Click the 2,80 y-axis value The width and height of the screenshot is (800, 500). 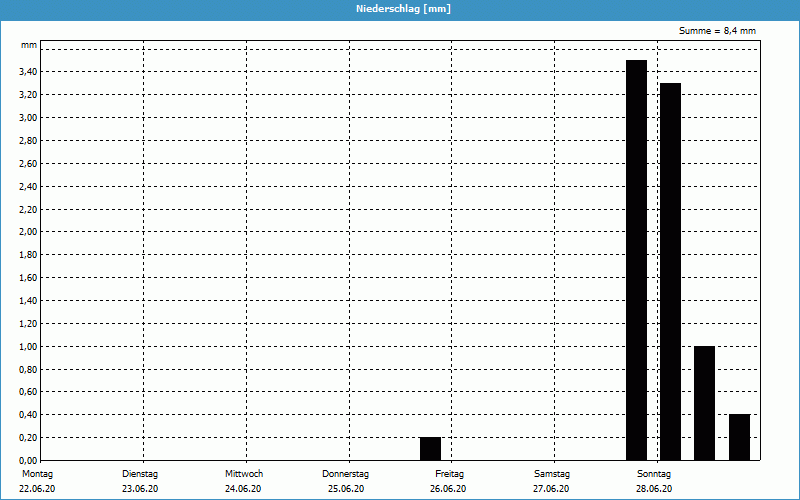click(x=28, y=140)
